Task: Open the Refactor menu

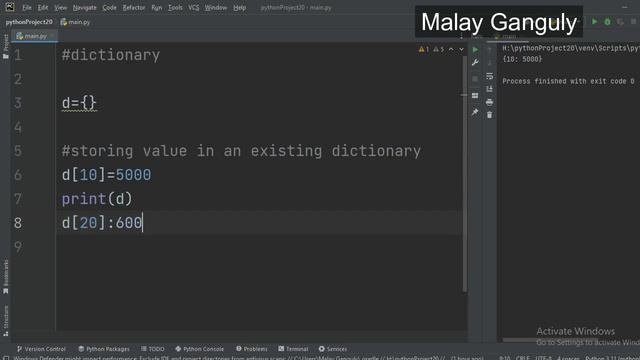Action: pyautogui.click(x=134, y=7)
